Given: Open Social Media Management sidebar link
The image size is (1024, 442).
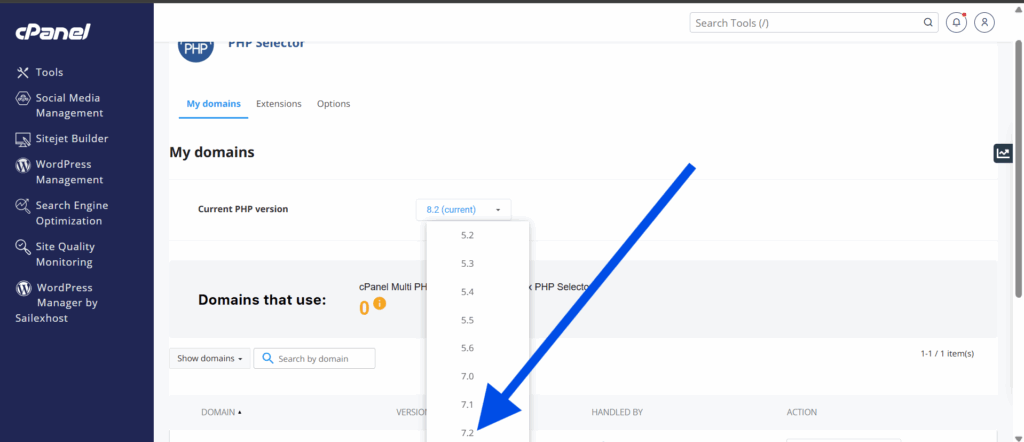Looking at the screenshot, I should (x=69, y=105).
